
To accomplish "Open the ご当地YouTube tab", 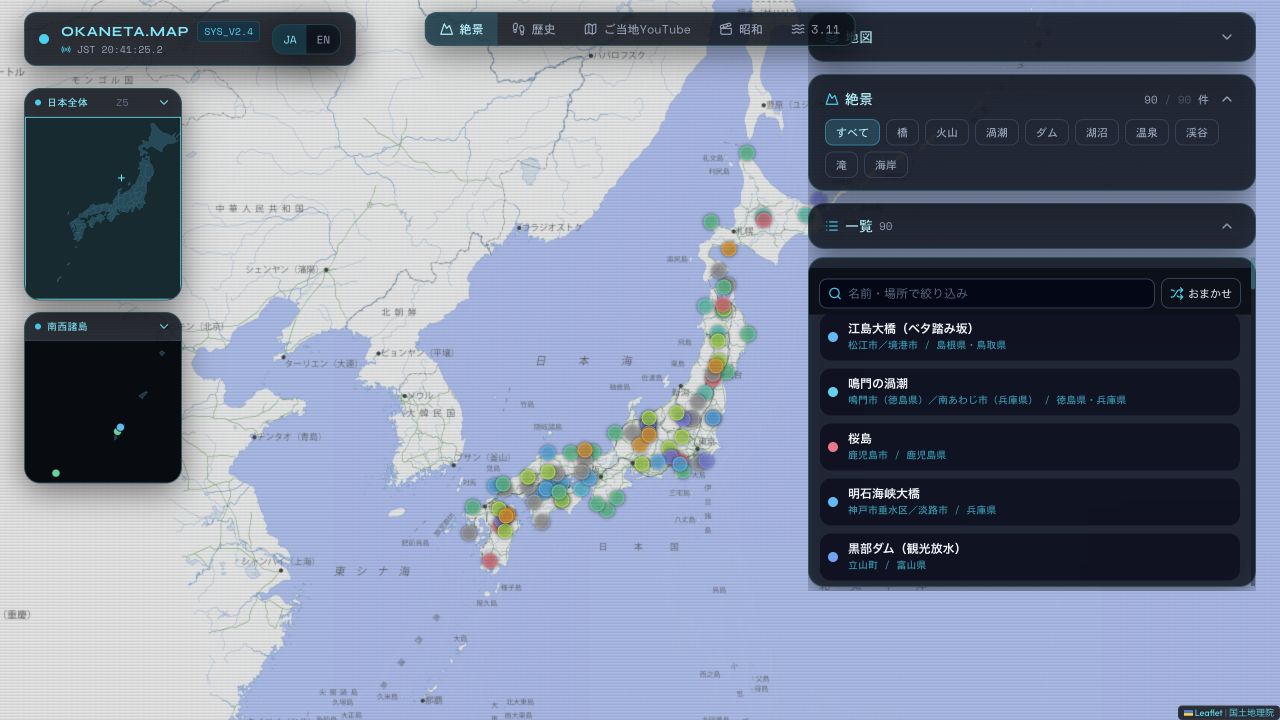I will pos(637,29).
